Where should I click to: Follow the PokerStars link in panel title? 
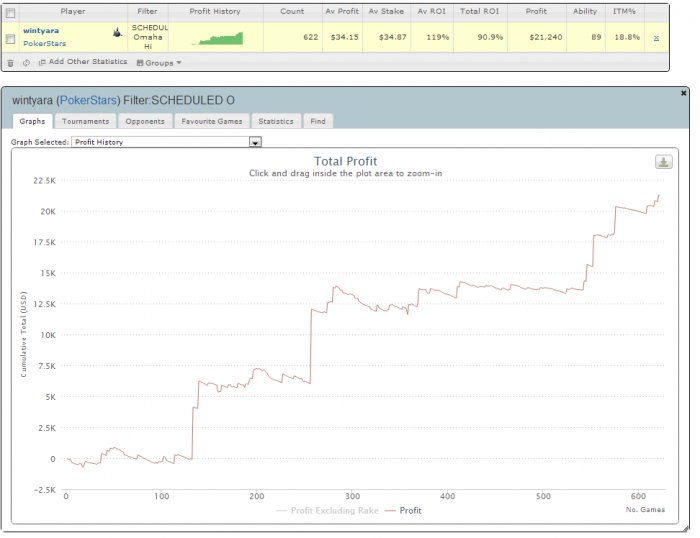[x=88, y=100]
